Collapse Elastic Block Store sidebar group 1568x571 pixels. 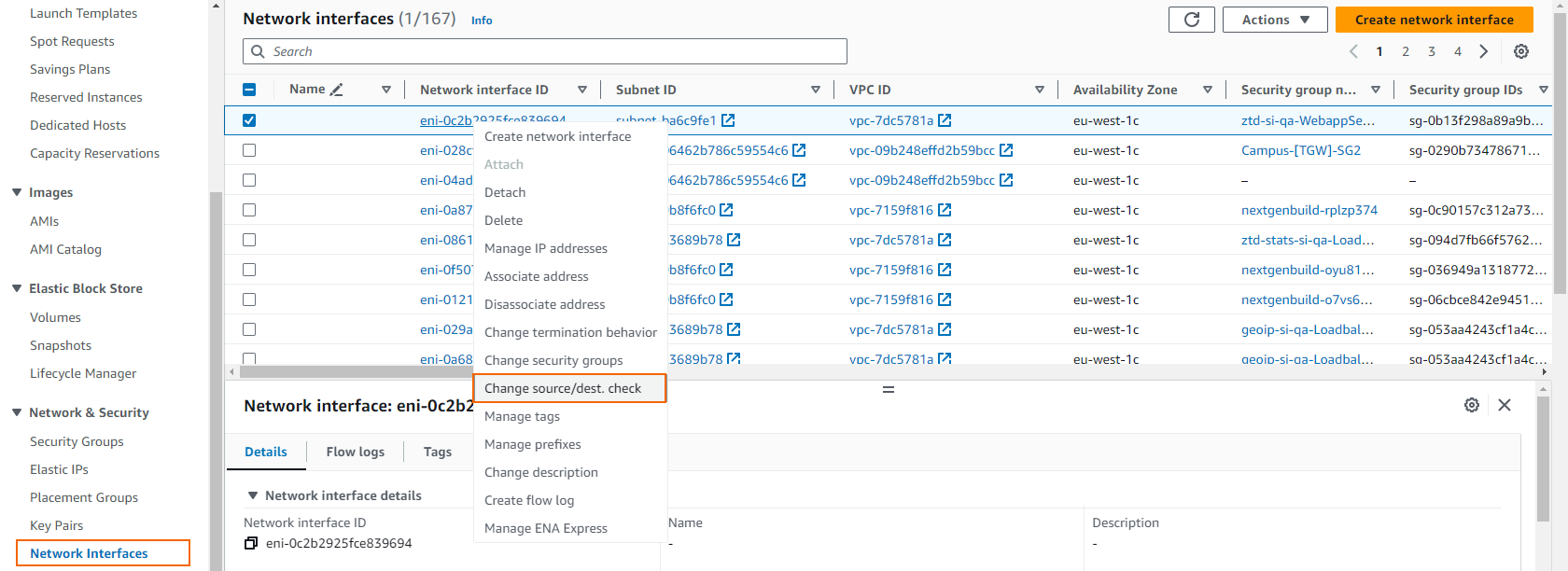click(x=17, y=288)
